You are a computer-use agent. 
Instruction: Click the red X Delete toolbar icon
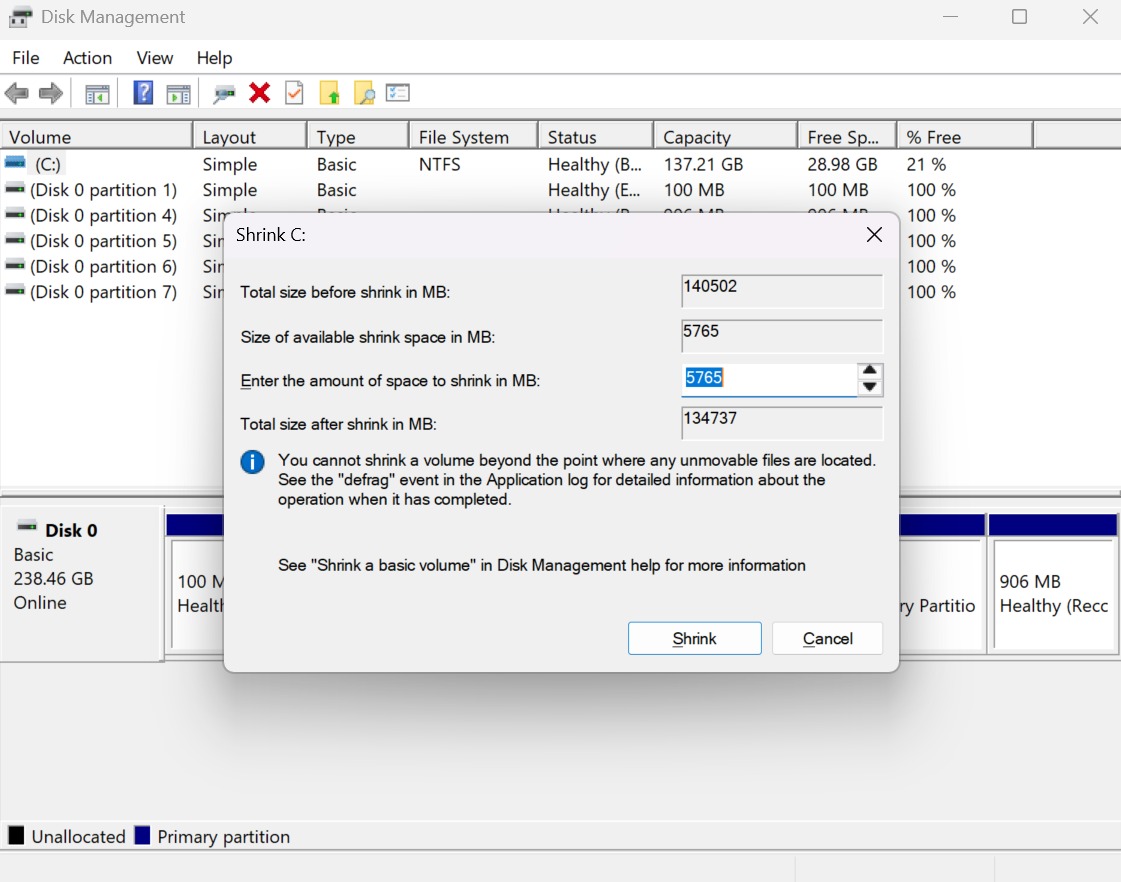point(260,93)
